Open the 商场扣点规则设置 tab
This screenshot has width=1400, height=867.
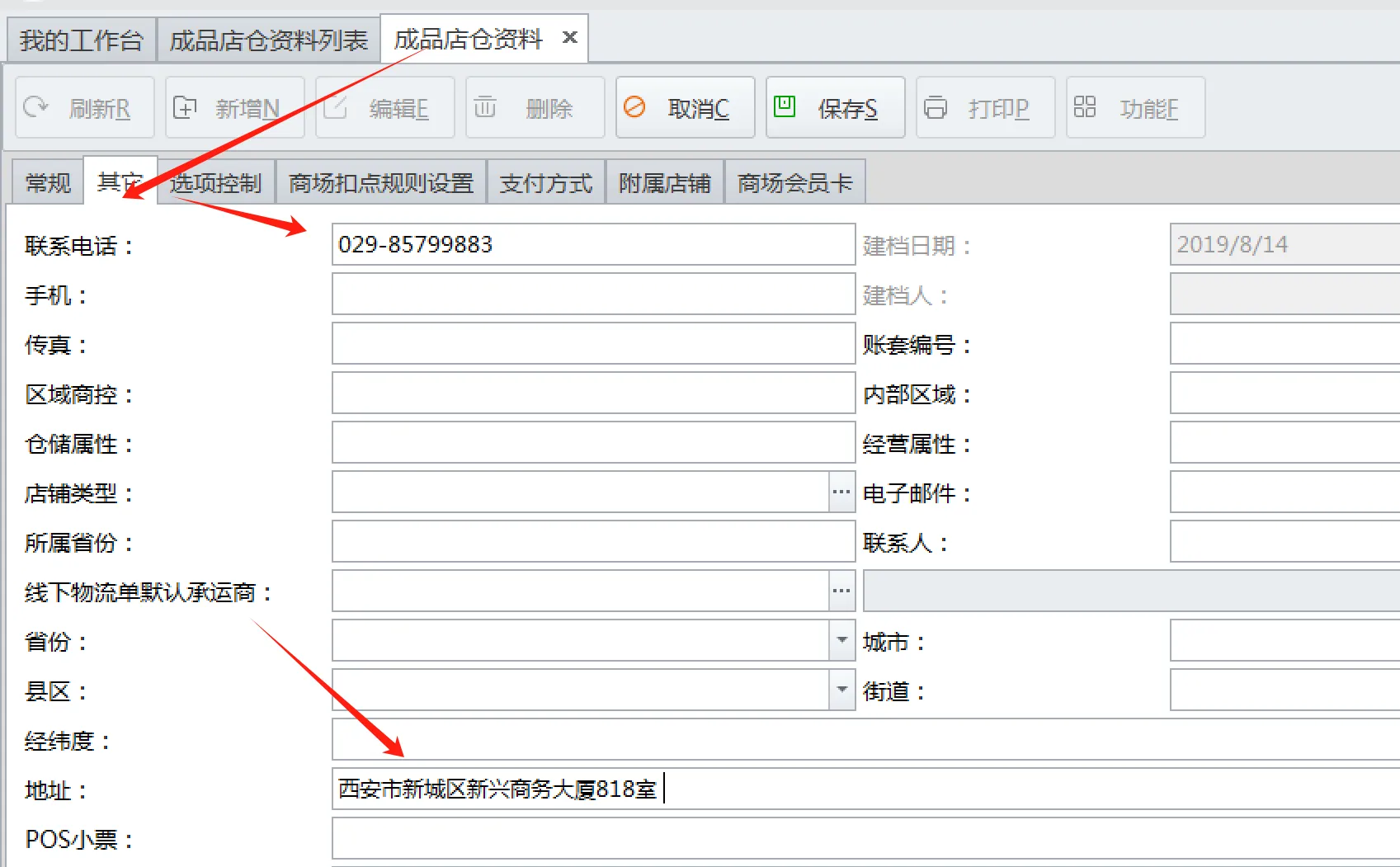[381, 183]
